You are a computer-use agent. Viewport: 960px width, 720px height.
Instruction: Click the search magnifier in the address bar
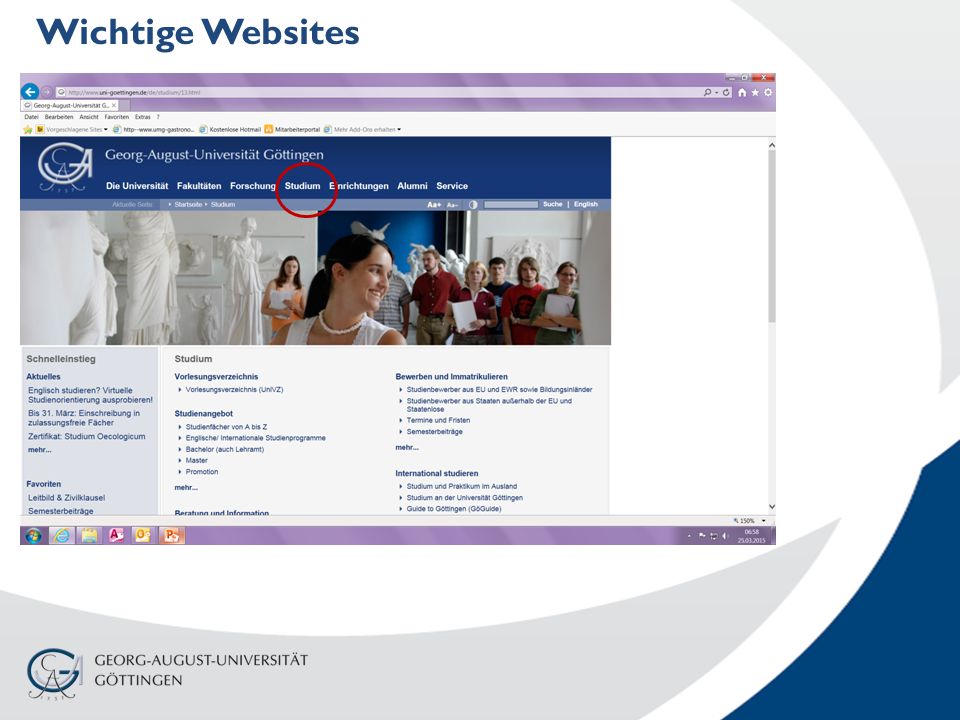click(x=707, y=92)
